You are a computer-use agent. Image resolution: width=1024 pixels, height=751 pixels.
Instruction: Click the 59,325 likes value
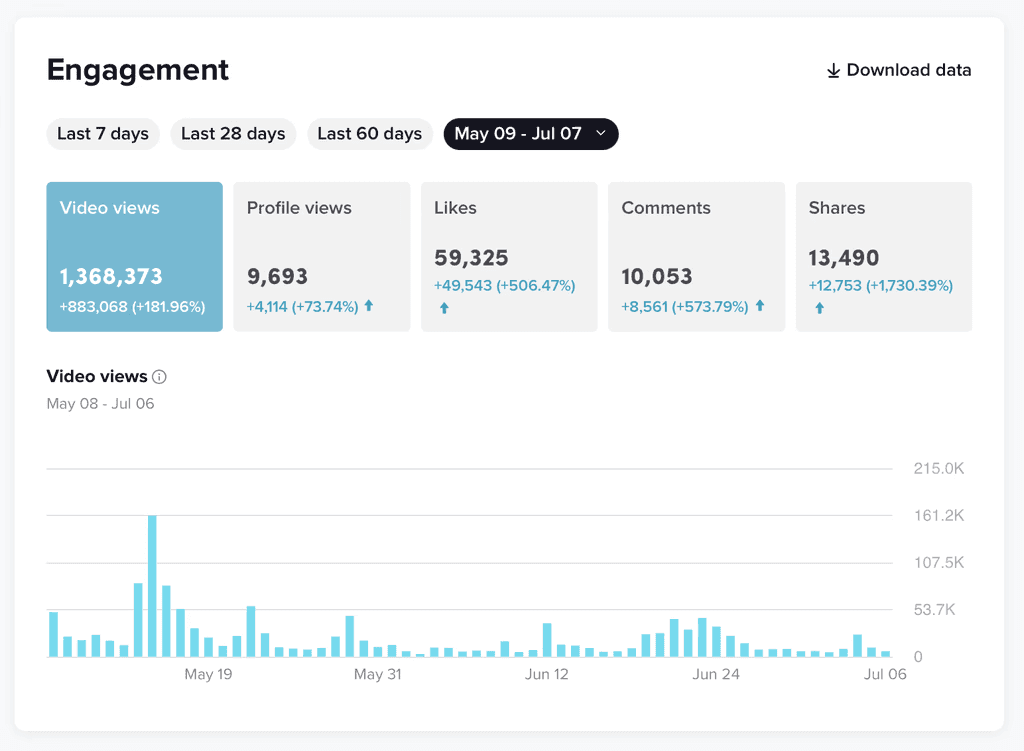(471, 258)
